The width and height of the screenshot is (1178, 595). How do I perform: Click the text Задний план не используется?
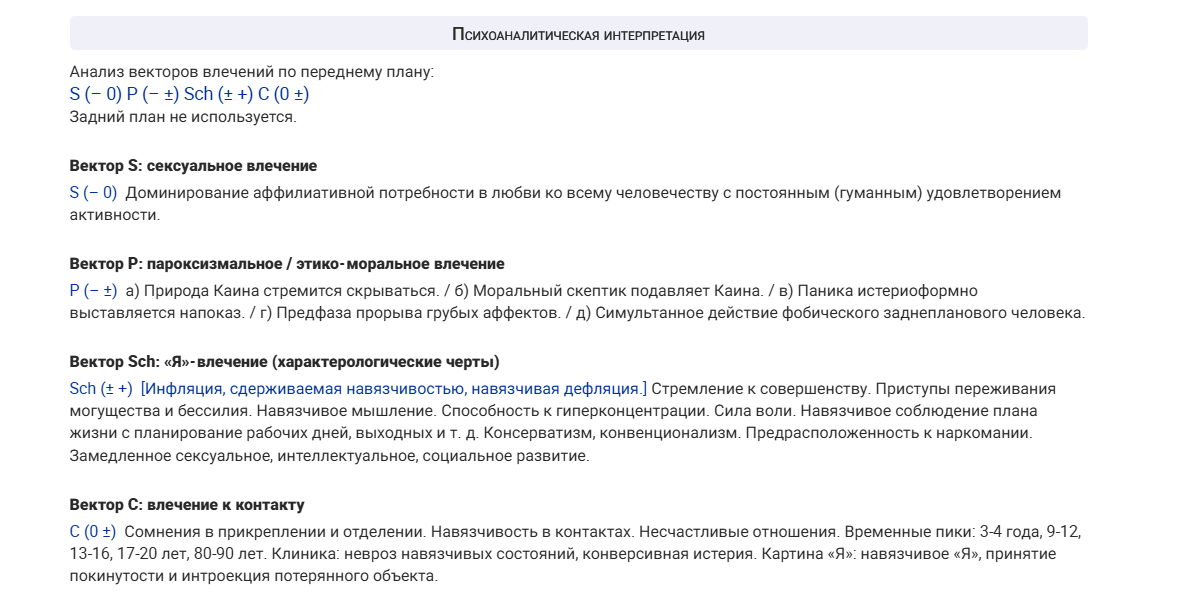pos(183,117)
